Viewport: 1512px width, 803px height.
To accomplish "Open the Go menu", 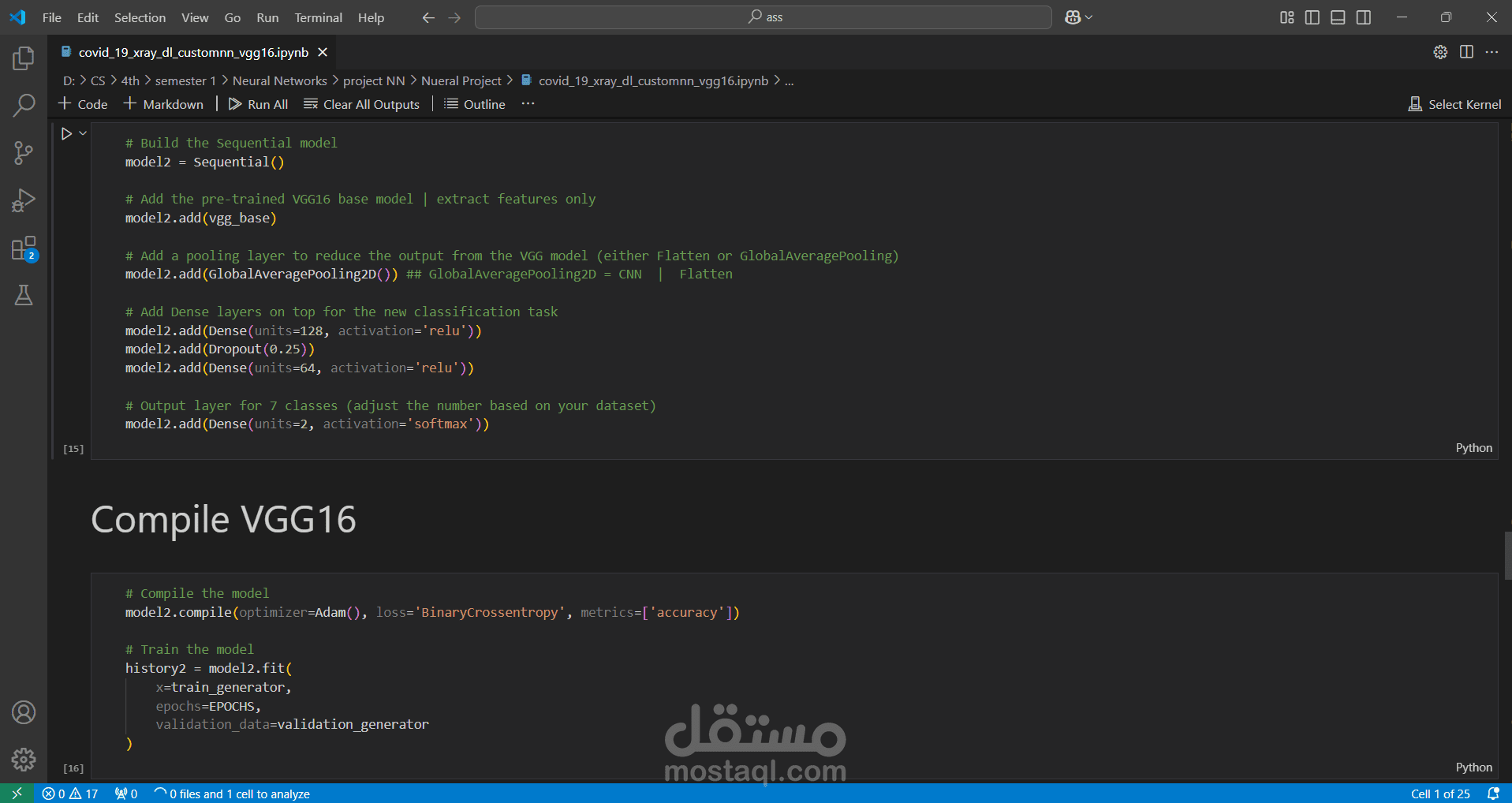I will pyautogui.click(x=233, y=17).
